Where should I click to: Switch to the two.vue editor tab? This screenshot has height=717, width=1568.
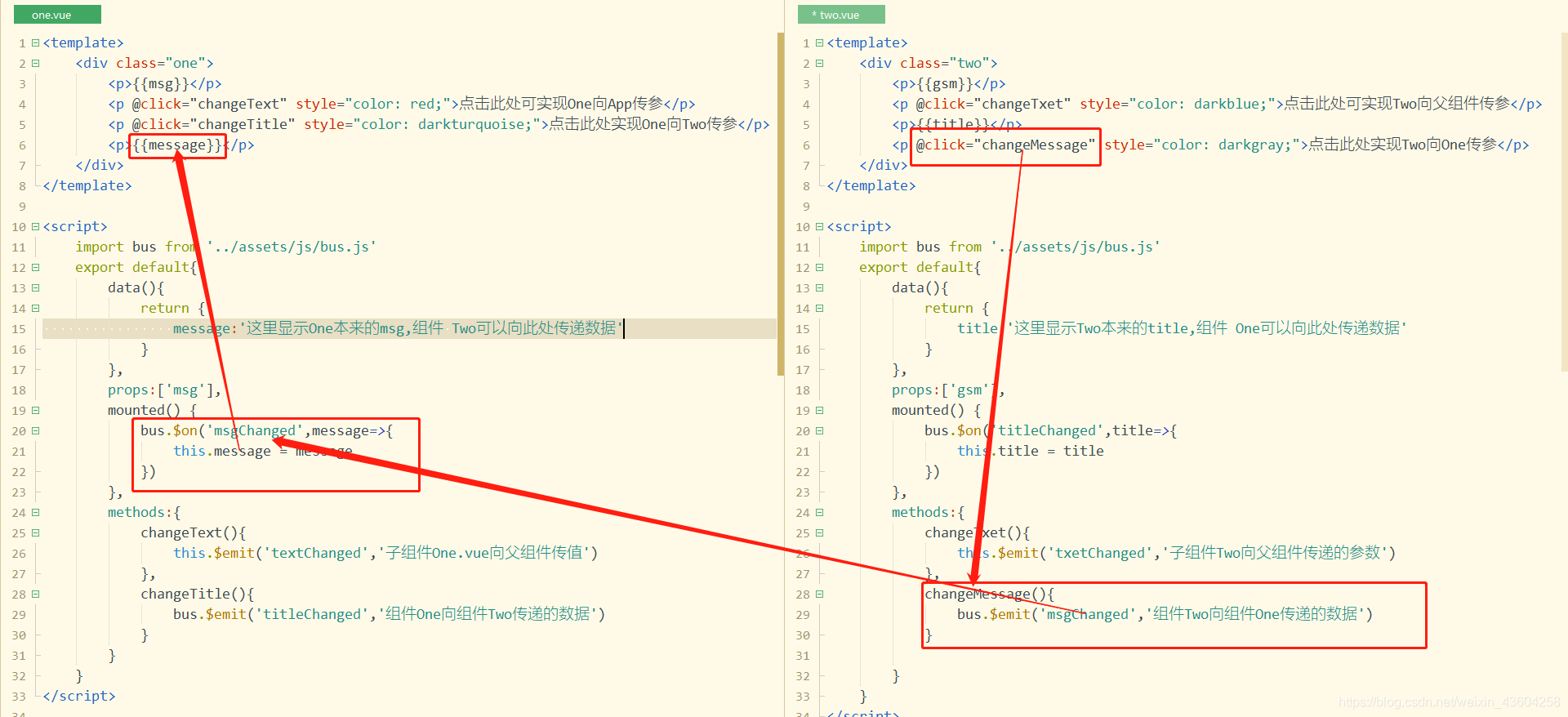(841, 15)
